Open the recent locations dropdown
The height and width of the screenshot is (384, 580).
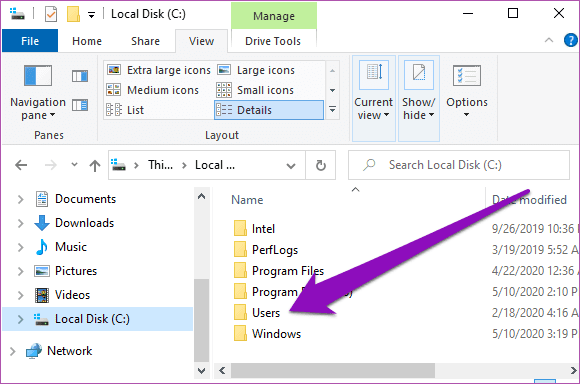[x=74, y=165]
